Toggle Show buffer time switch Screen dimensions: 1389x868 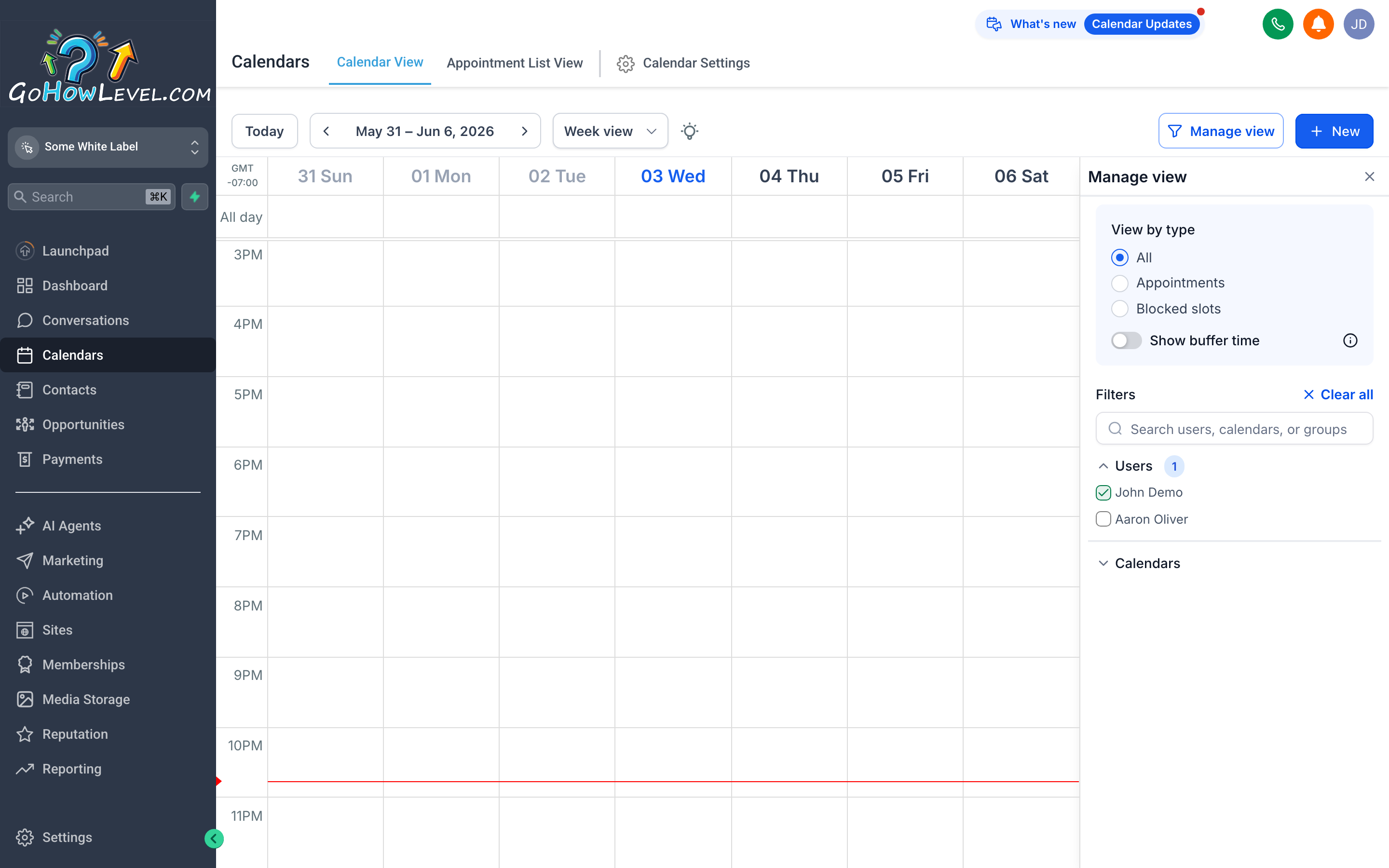point(1126,340)
